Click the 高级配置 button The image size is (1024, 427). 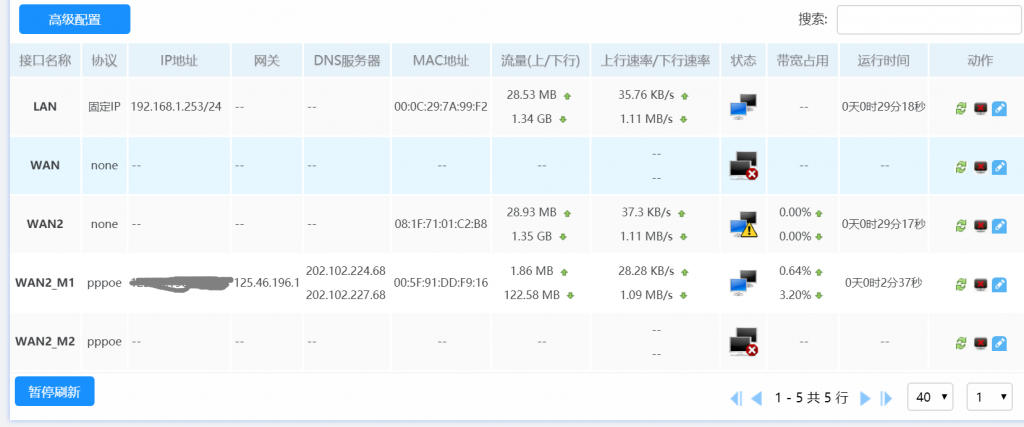74,19
